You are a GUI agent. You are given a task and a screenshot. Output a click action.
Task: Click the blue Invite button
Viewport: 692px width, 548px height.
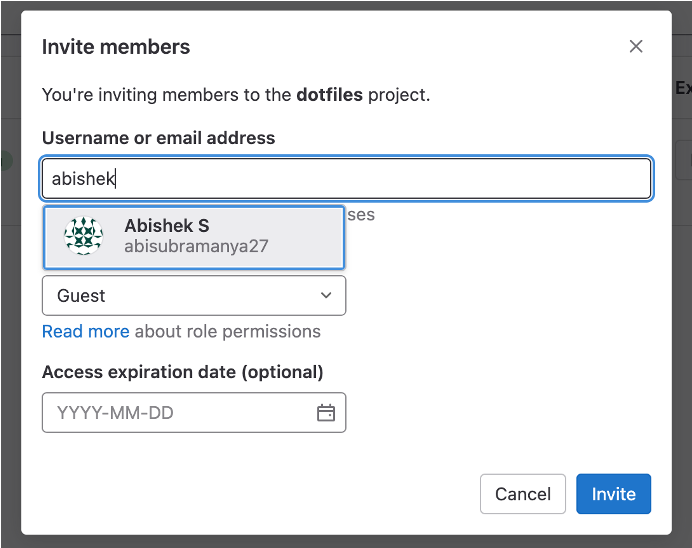coord(613,494)
